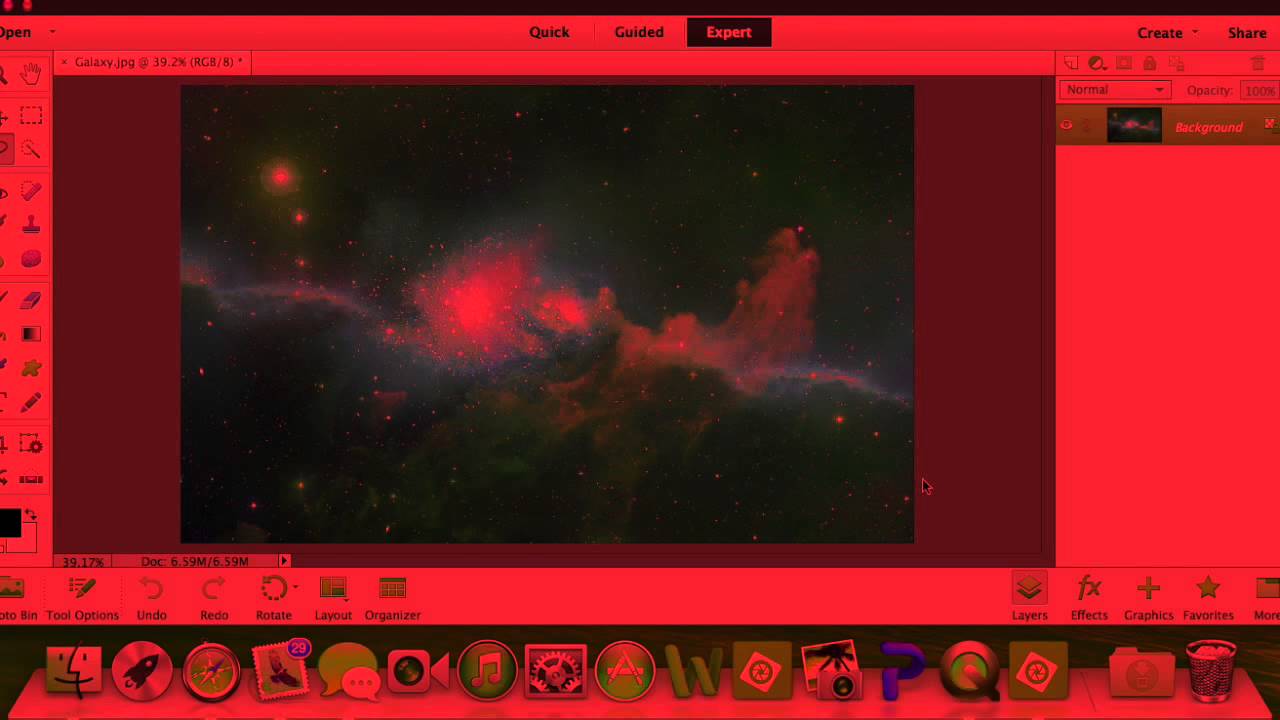Add a layer mask
1280x720 pixels.
pos(1123,63)
